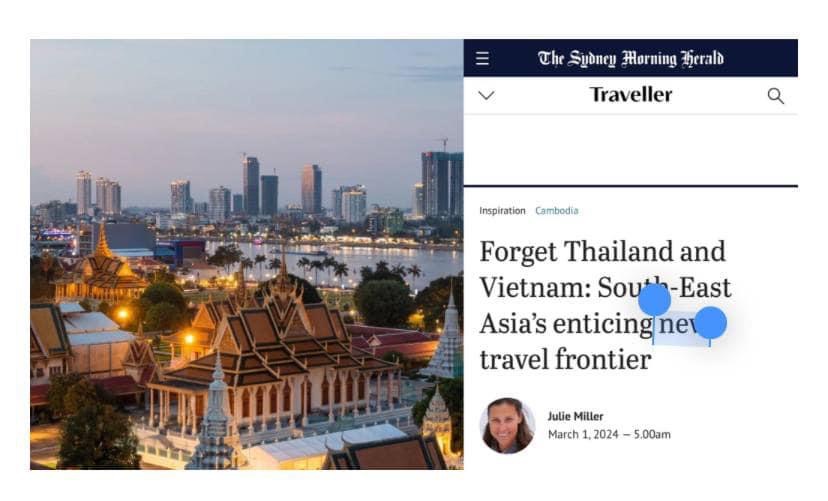Click the search magnifier icon
Viewport: 828px width, 501px height.
(x=775, y=96)
